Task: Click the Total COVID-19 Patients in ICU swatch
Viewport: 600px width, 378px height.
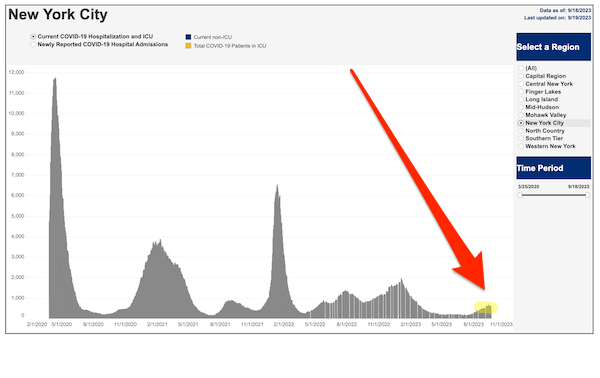Action: pos(188,46)
